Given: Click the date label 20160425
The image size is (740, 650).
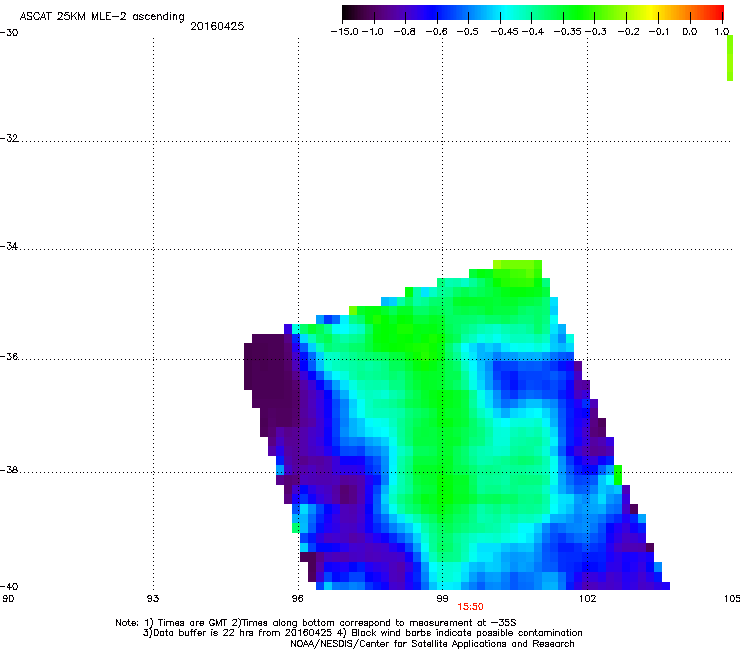Looking at the screenshot, I should tap(217, 26).
